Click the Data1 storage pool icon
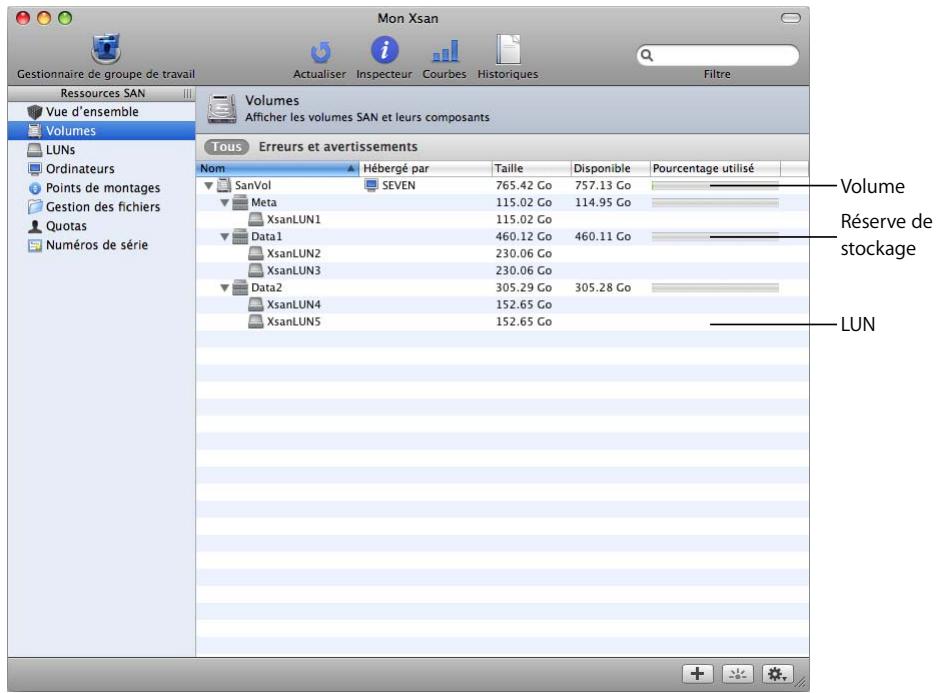The width and height of the screenshot is (937, 693). pyautogui.click(x=240, y=237)
